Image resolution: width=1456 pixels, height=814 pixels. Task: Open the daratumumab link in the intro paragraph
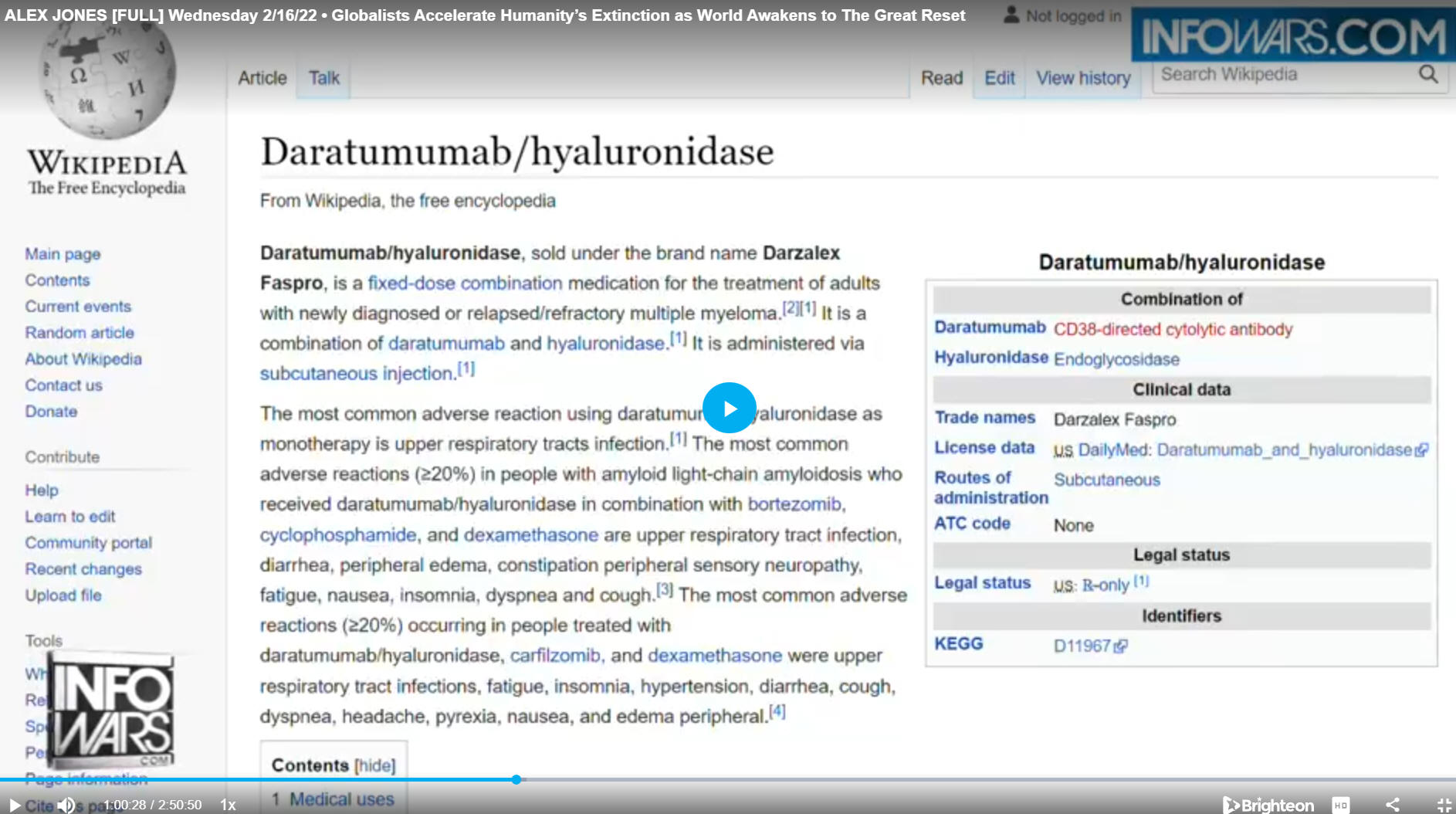tap(446, 344)
